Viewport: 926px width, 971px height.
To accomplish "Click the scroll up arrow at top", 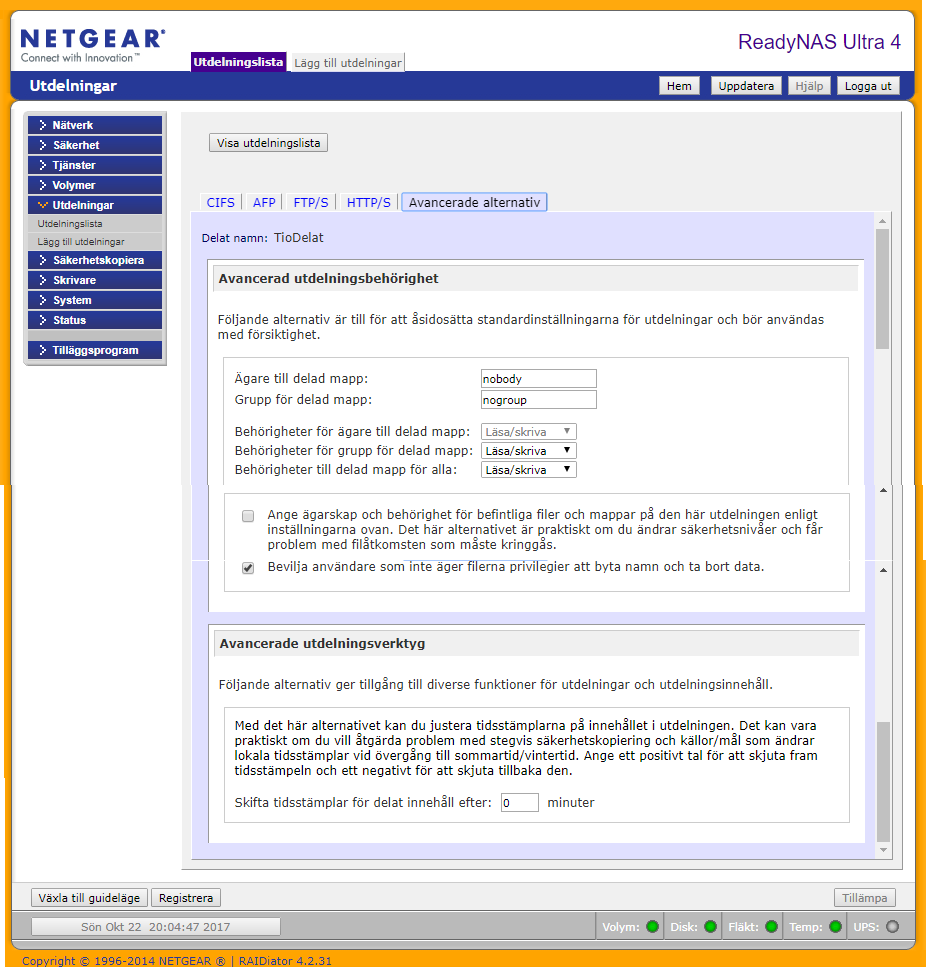I will [883, 221].
